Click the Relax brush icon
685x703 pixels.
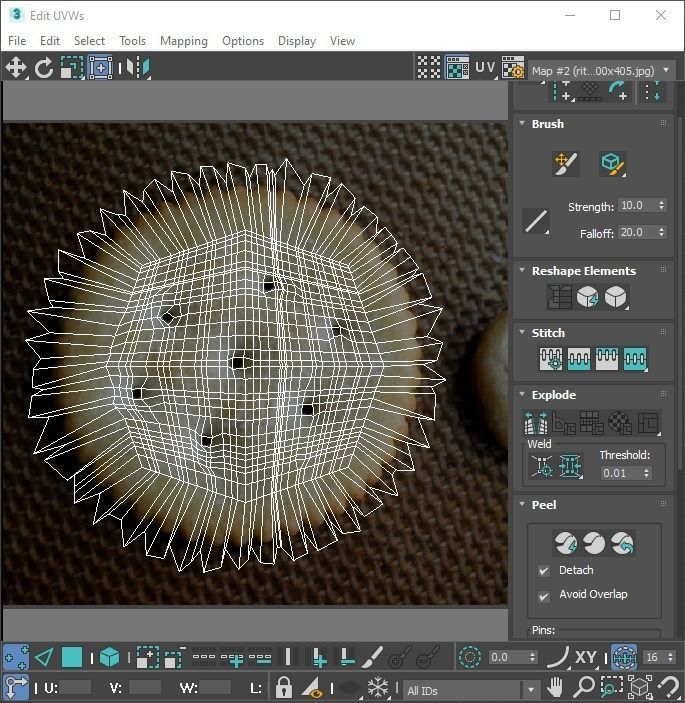pyautogui.click(x=612, y=164)
